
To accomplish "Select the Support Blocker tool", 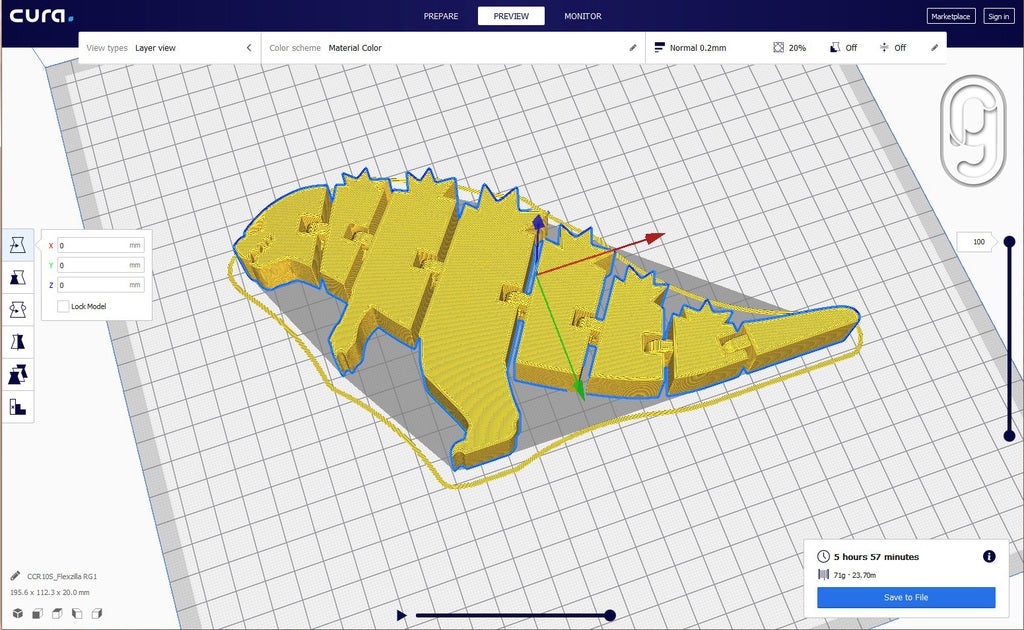I will tap(18, 407).
